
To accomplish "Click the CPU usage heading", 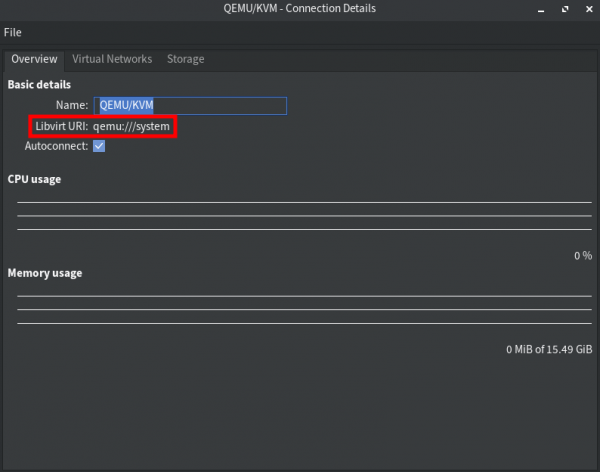I will 34,179.
